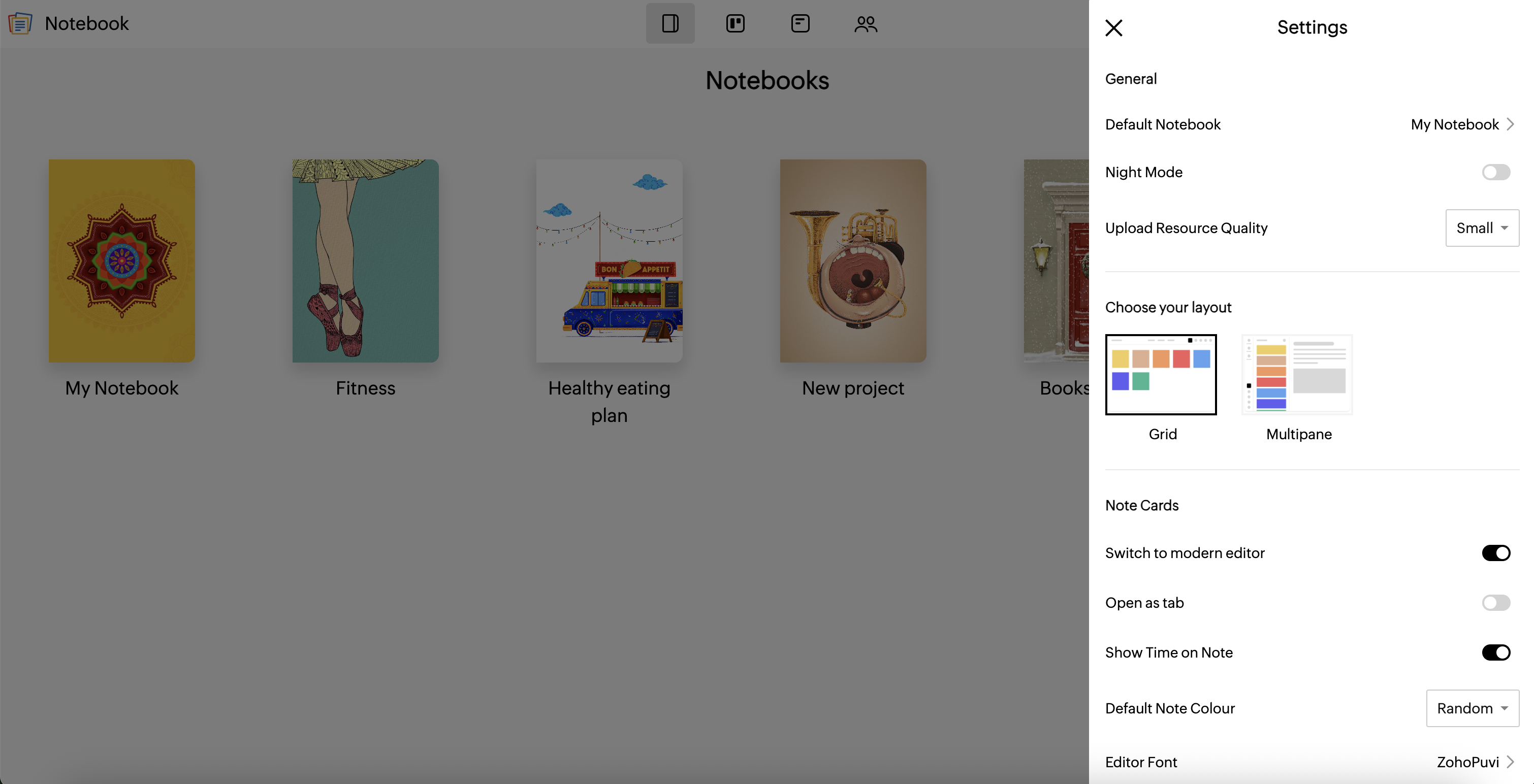The height and width of the screenshot is (784, 1534).
Task: Expand Default Notebook chevron
Action: (1510, 124)
